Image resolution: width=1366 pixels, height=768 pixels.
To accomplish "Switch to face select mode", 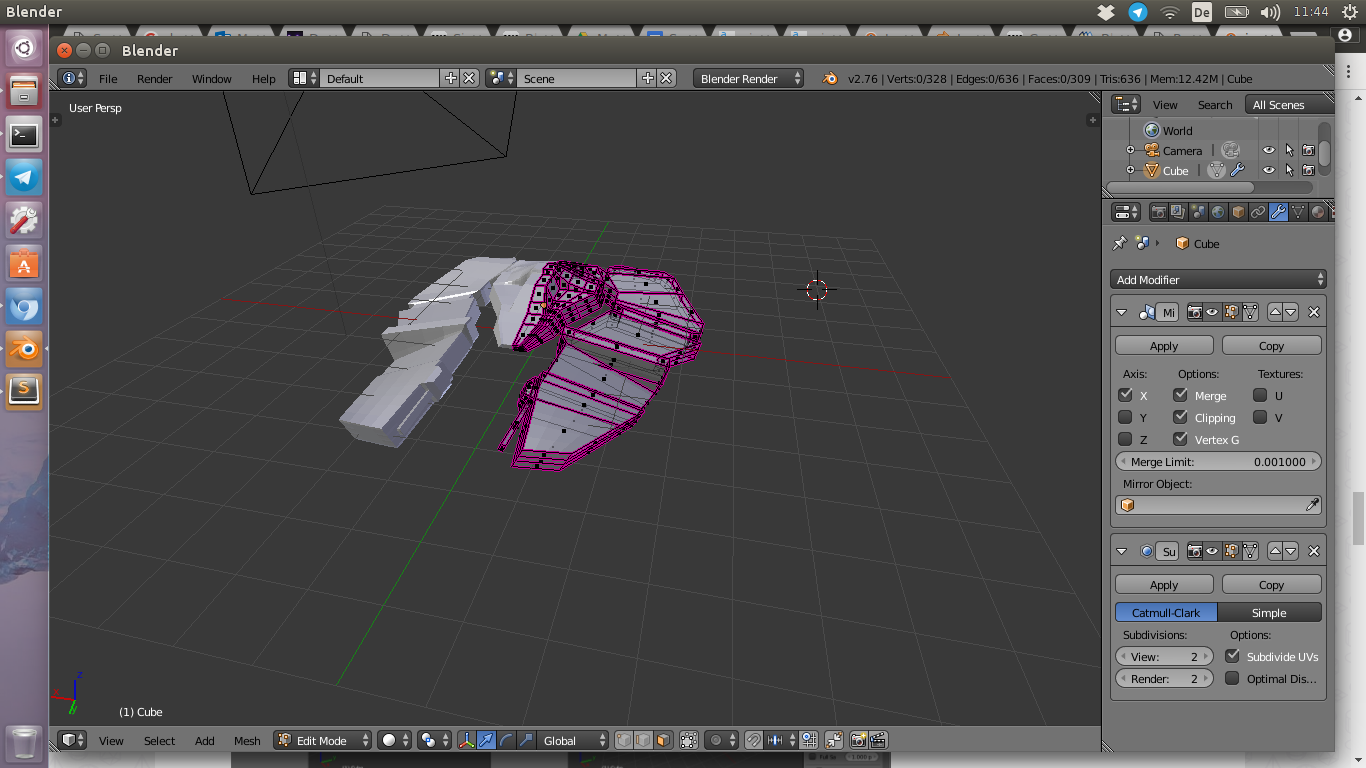I will pos(662,740).
